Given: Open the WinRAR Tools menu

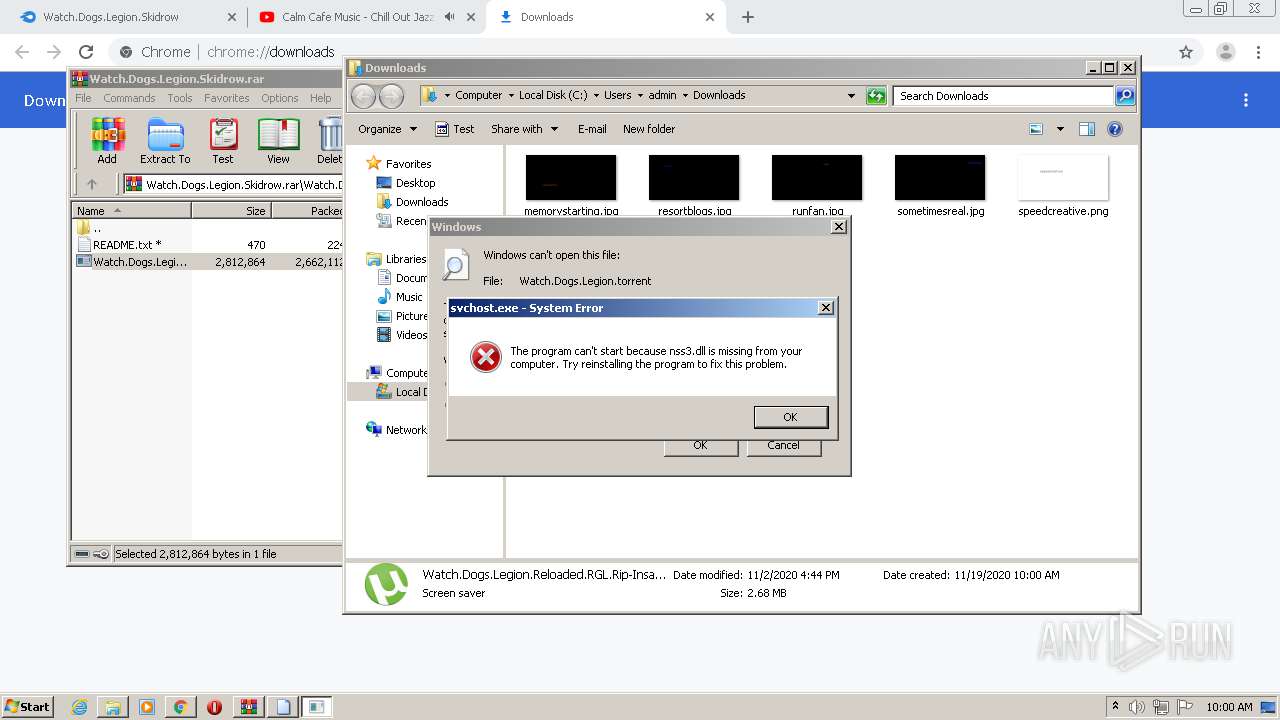Looking at the screenshot, I should pos(180,98).
